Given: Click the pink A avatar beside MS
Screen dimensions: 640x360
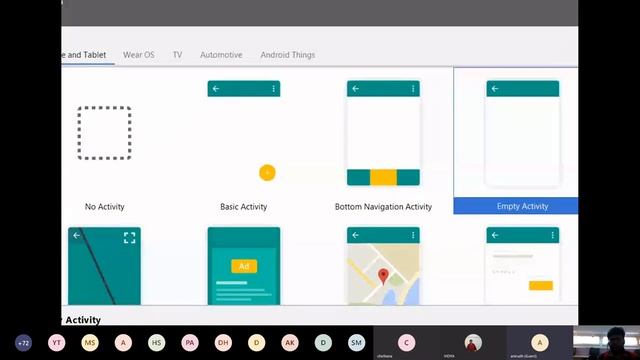Looking at the screenshot, I should [123, 343].
